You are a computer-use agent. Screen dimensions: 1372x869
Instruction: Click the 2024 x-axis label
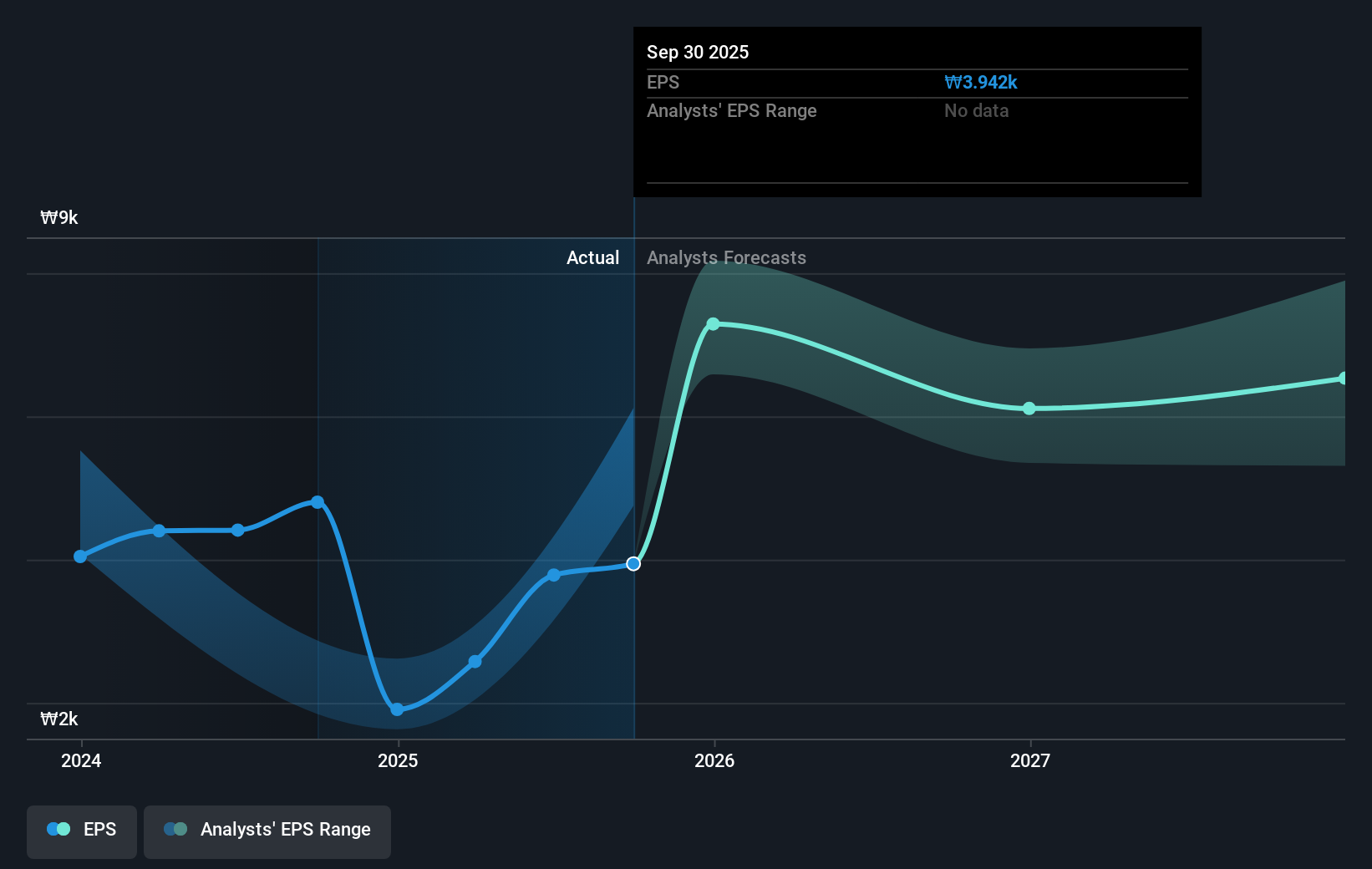tap(81, 760)
